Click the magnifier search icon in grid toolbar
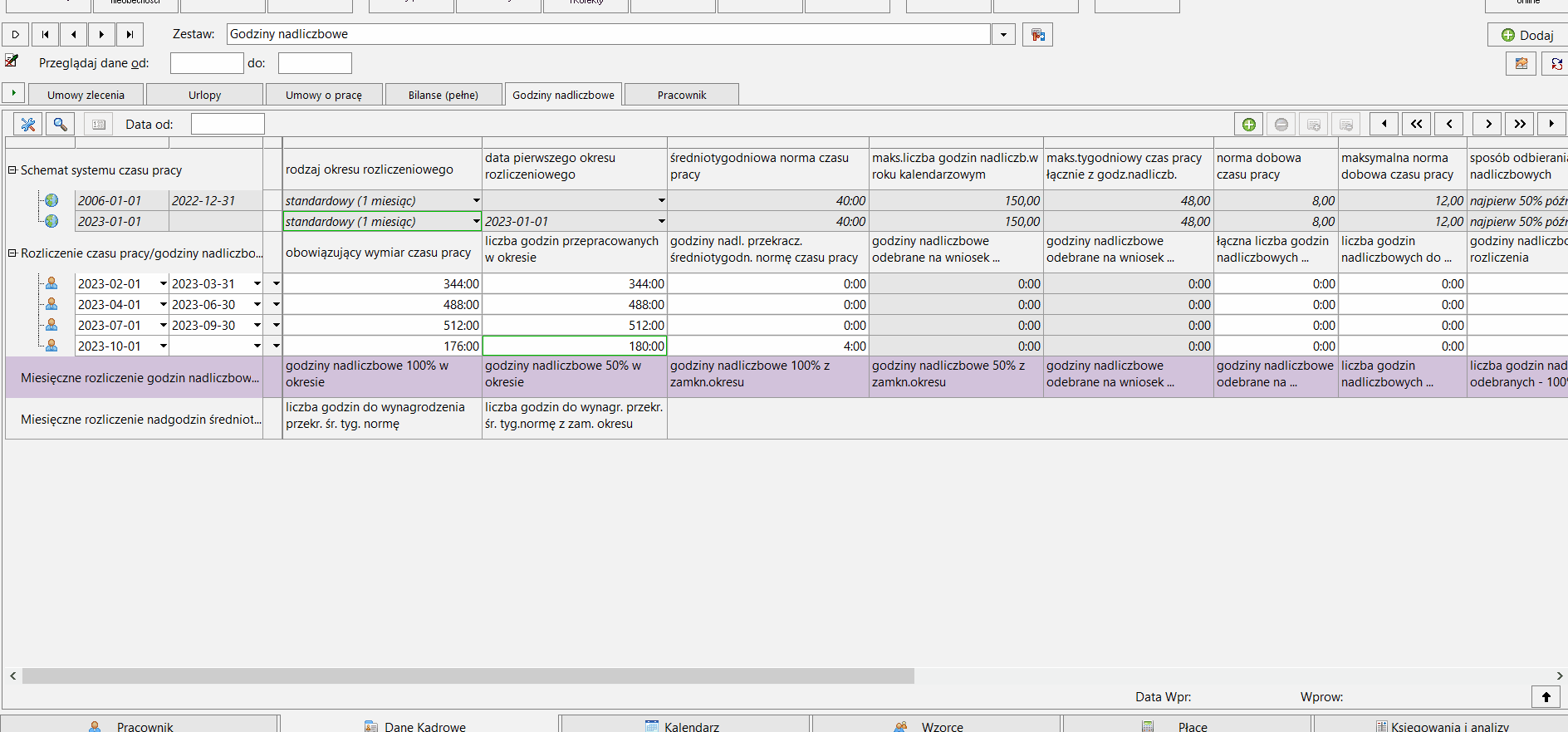This screenshot has width=1568, height=732. pos(60,124)
